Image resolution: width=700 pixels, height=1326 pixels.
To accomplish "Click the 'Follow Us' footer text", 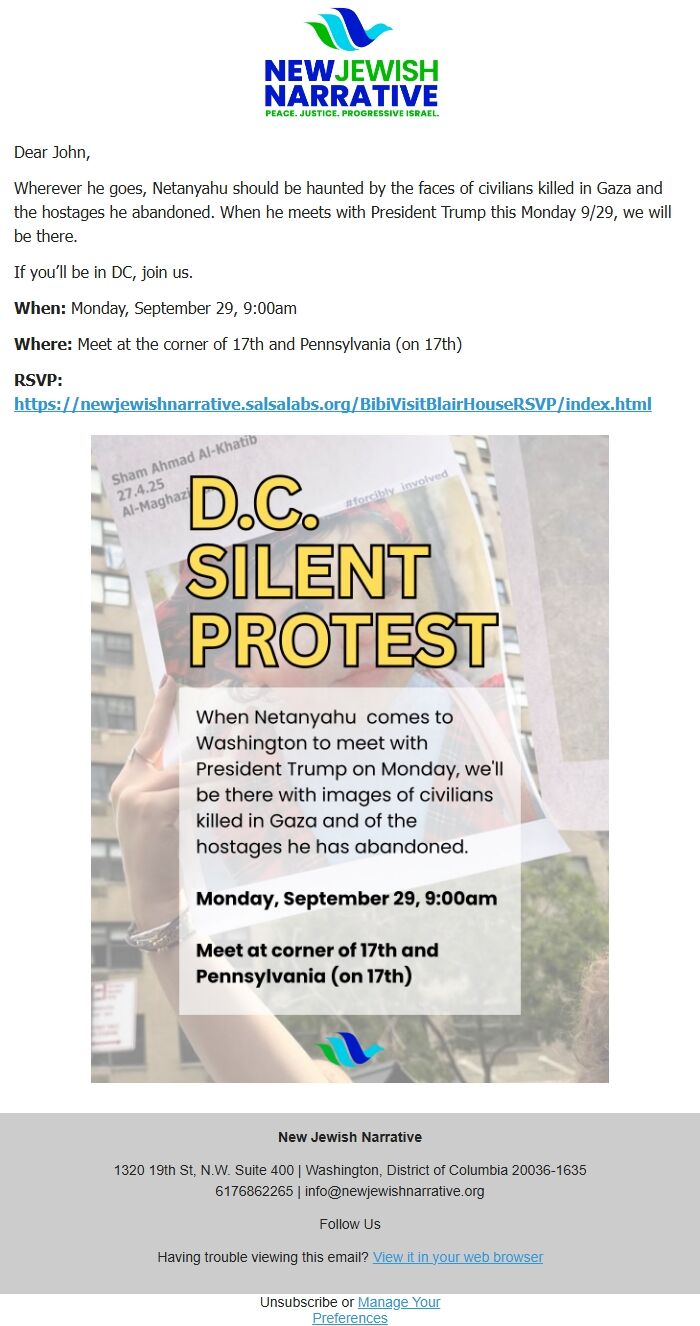I will click(350, 1224).
